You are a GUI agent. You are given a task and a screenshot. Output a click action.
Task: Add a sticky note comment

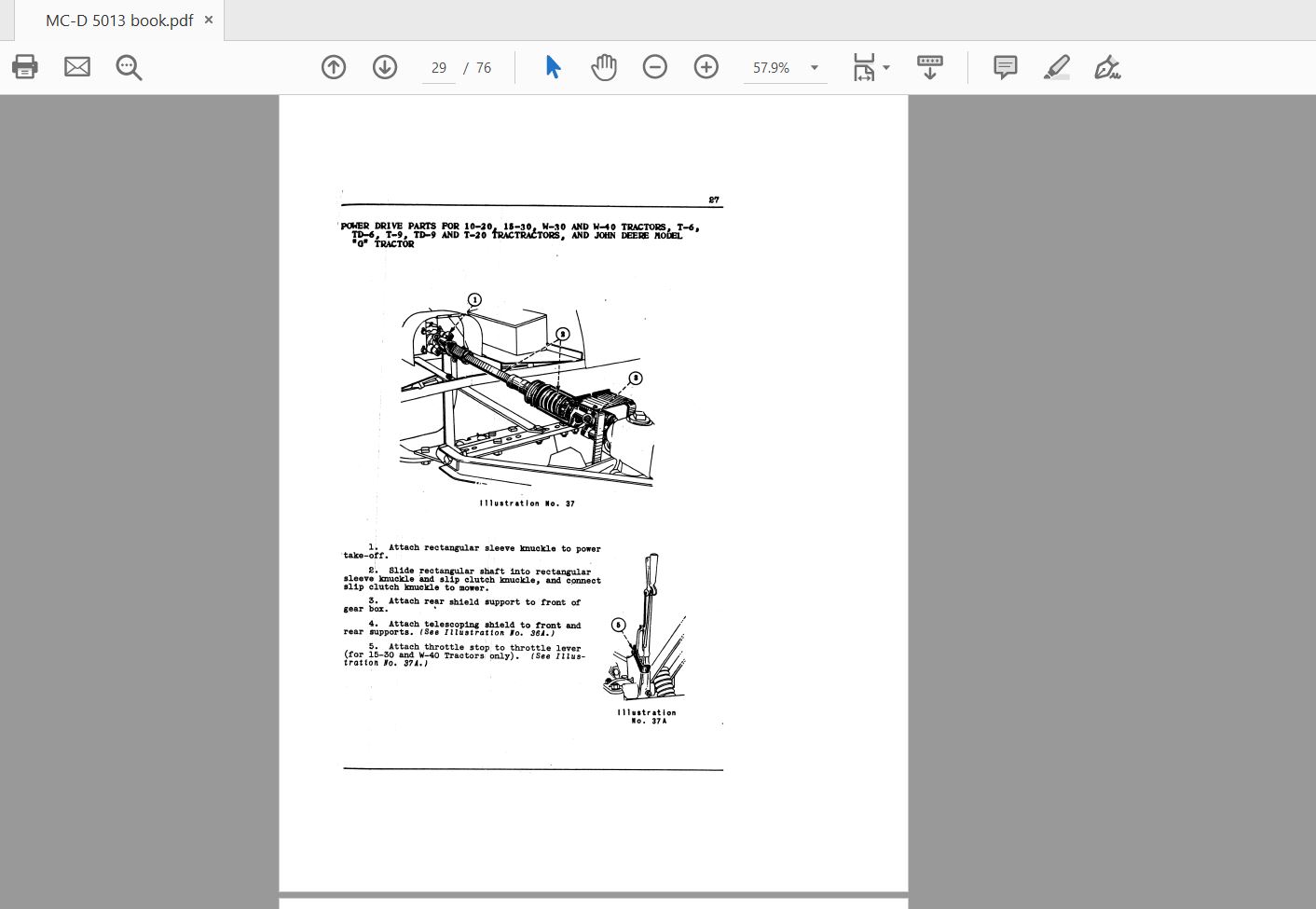tap(1005, 67)
